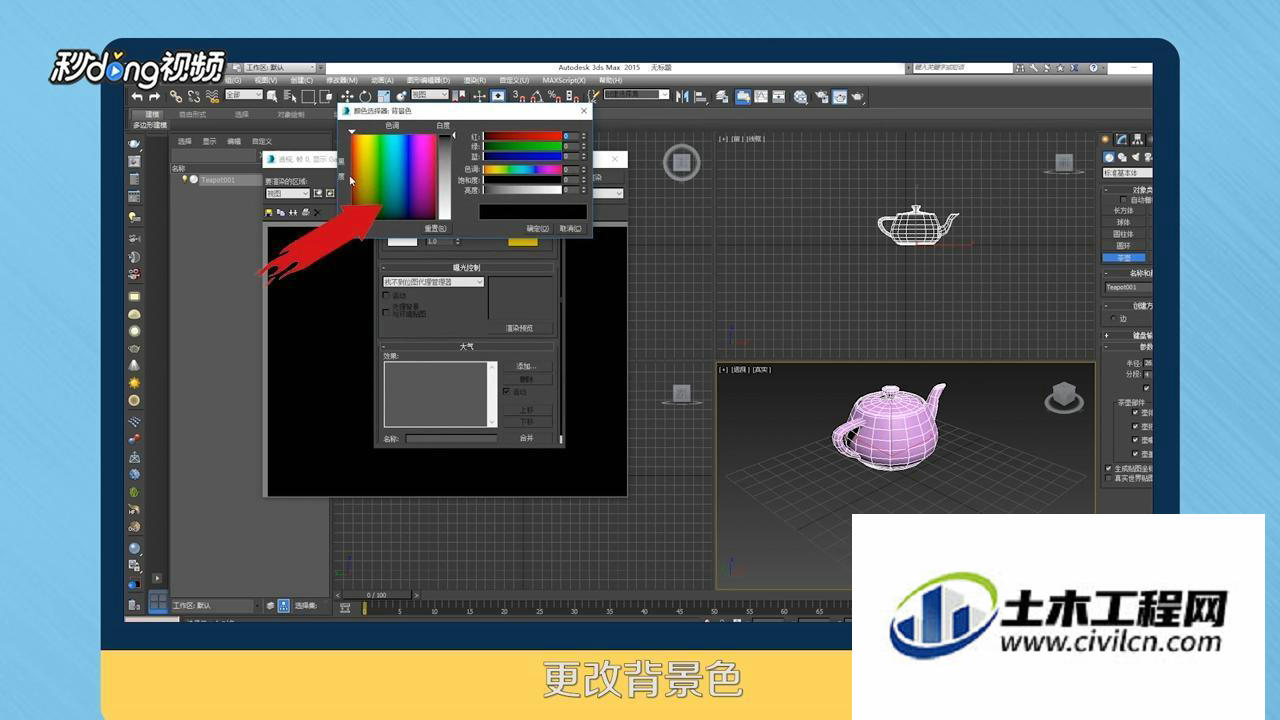Select Lights category icon in Create panel
The height and width of the screenshot is (720, 1280).
[1135, 157]
